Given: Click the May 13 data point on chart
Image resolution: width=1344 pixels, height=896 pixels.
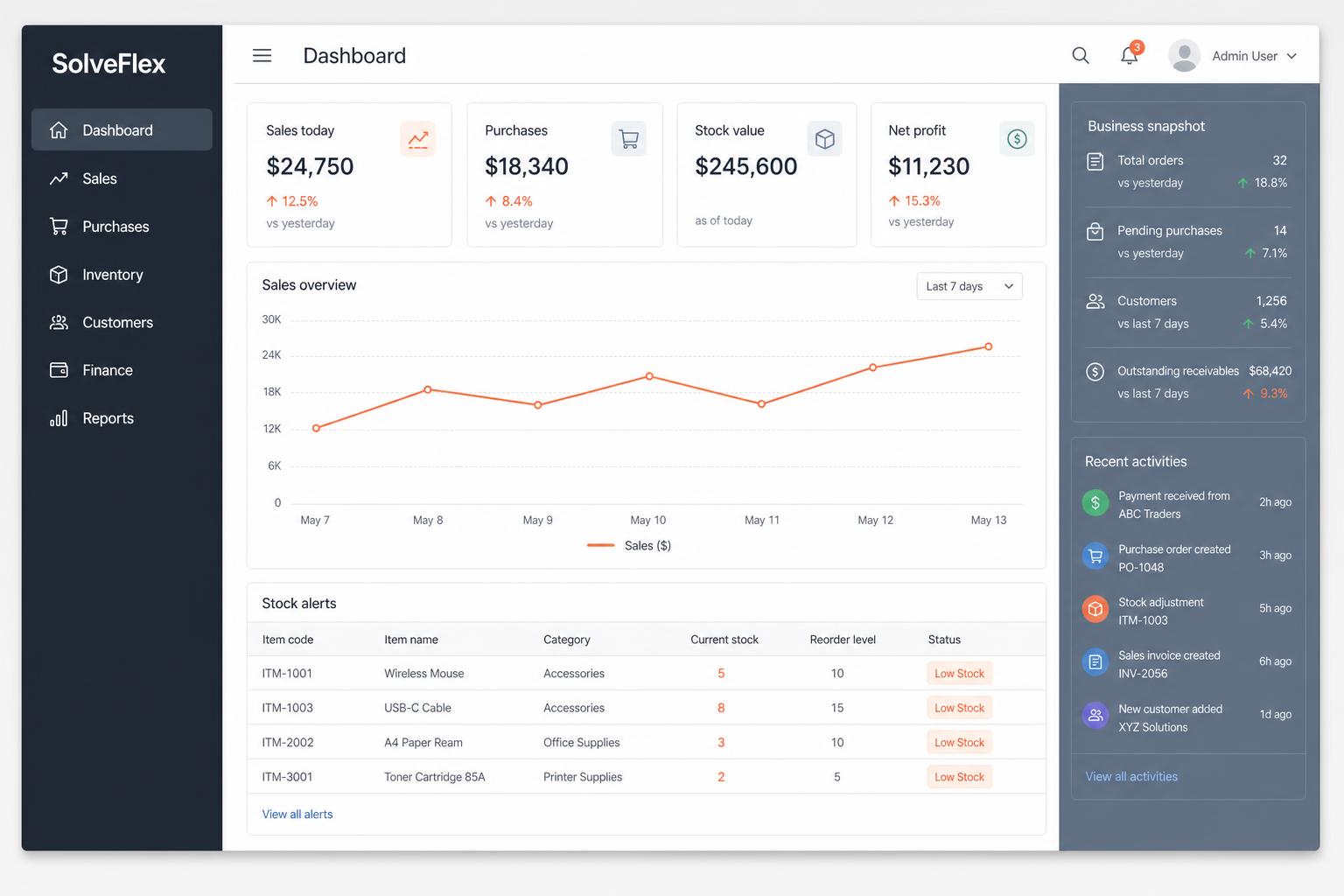Looking at the screenshot, I should 989,346.
